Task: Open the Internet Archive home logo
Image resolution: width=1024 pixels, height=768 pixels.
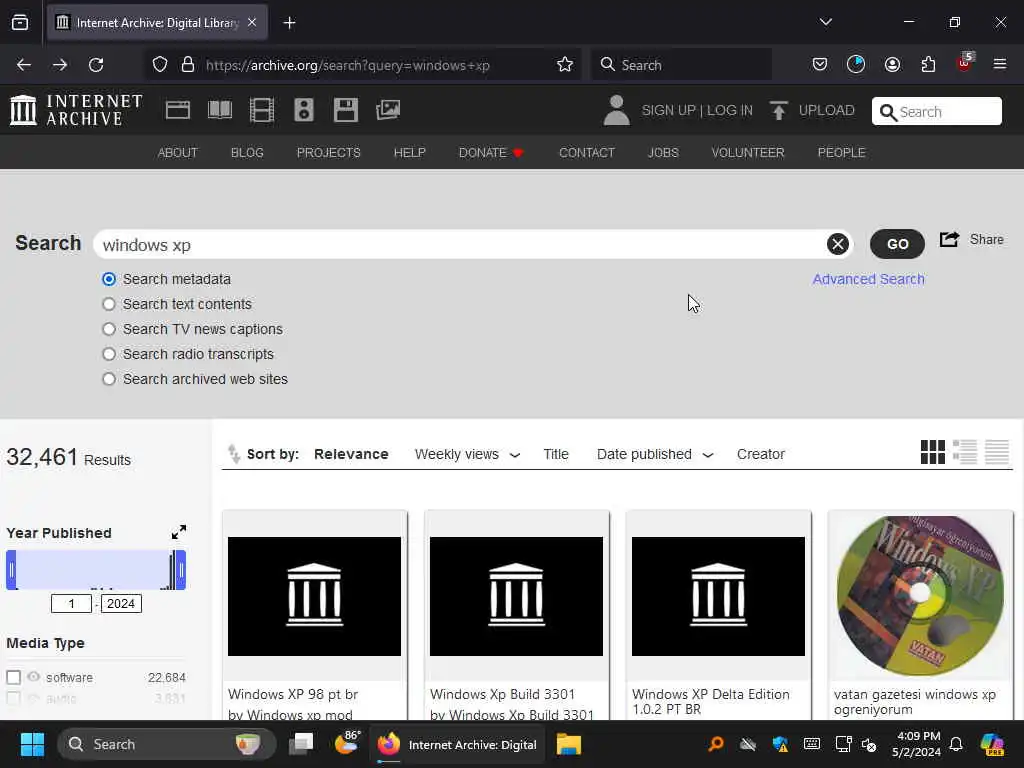Action: tap(76, 110)
